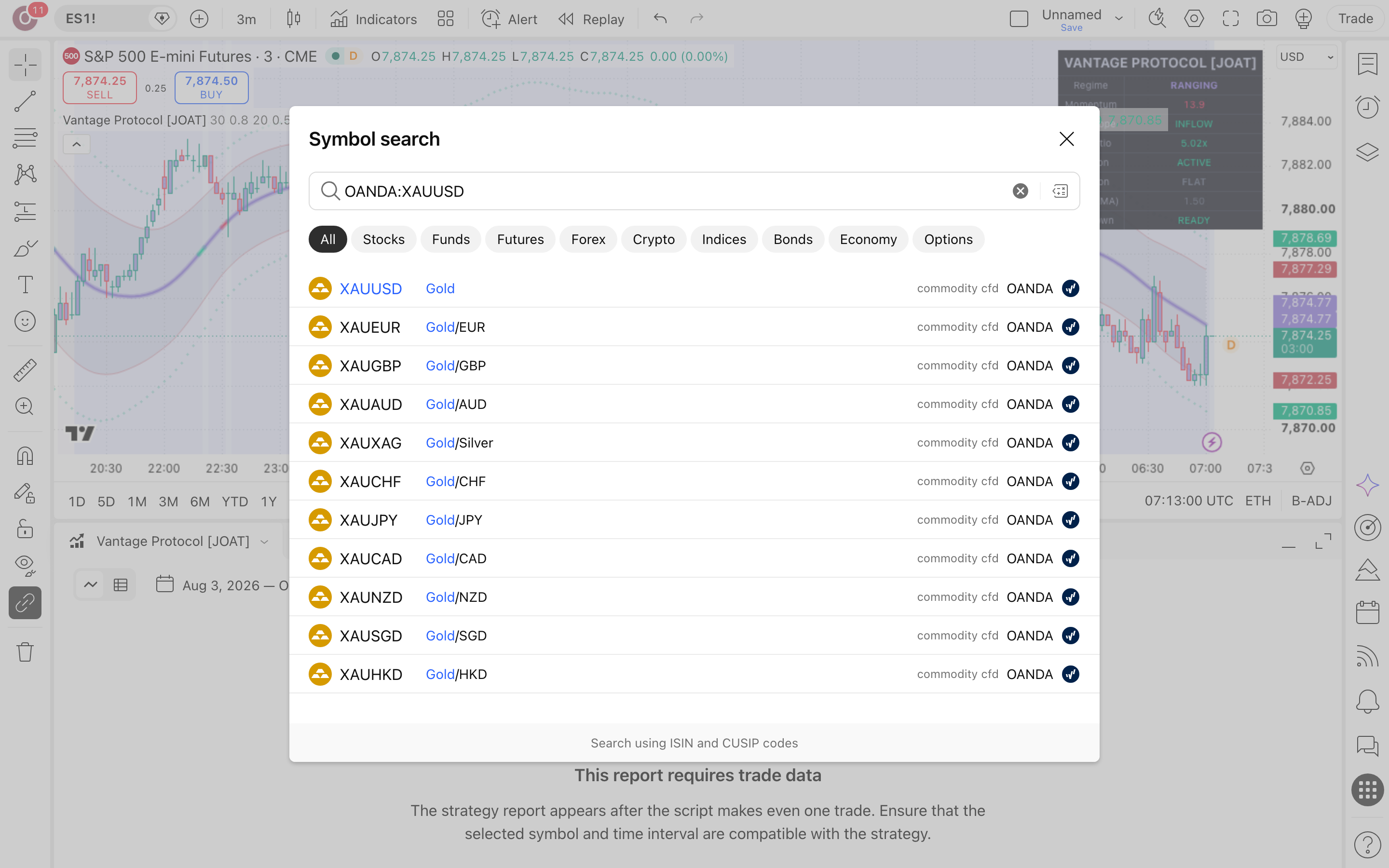
Task: Select the crosshair cursor tool
Action: point(25,65)
